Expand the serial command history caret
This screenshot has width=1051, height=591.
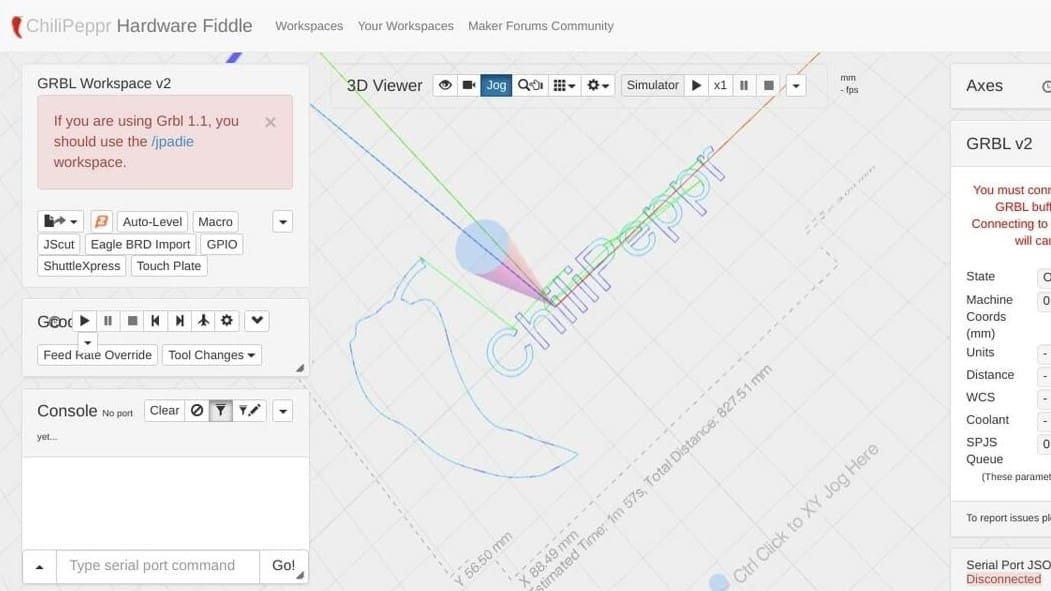40,567
